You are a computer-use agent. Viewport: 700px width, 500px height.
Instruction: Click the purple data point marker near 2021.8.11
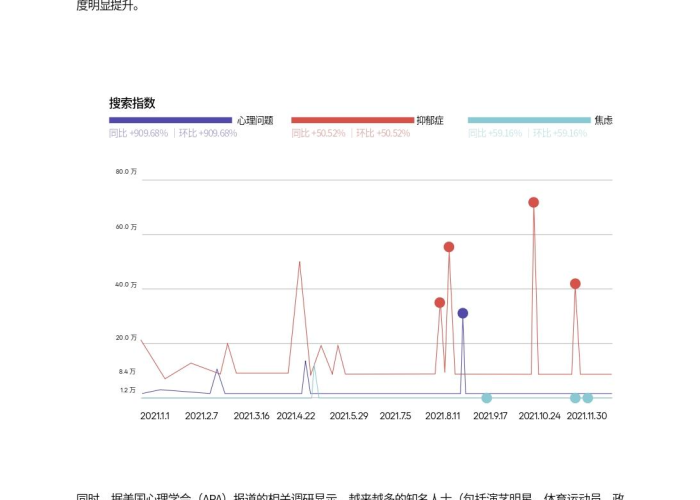463,313
